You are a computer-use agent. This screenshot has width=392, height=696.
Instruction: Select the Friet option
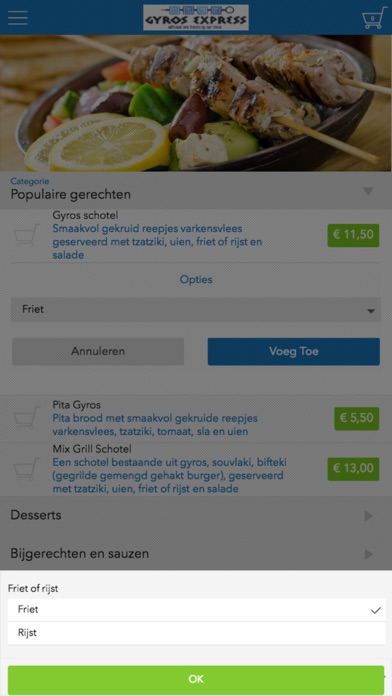(x=196, y=610)
